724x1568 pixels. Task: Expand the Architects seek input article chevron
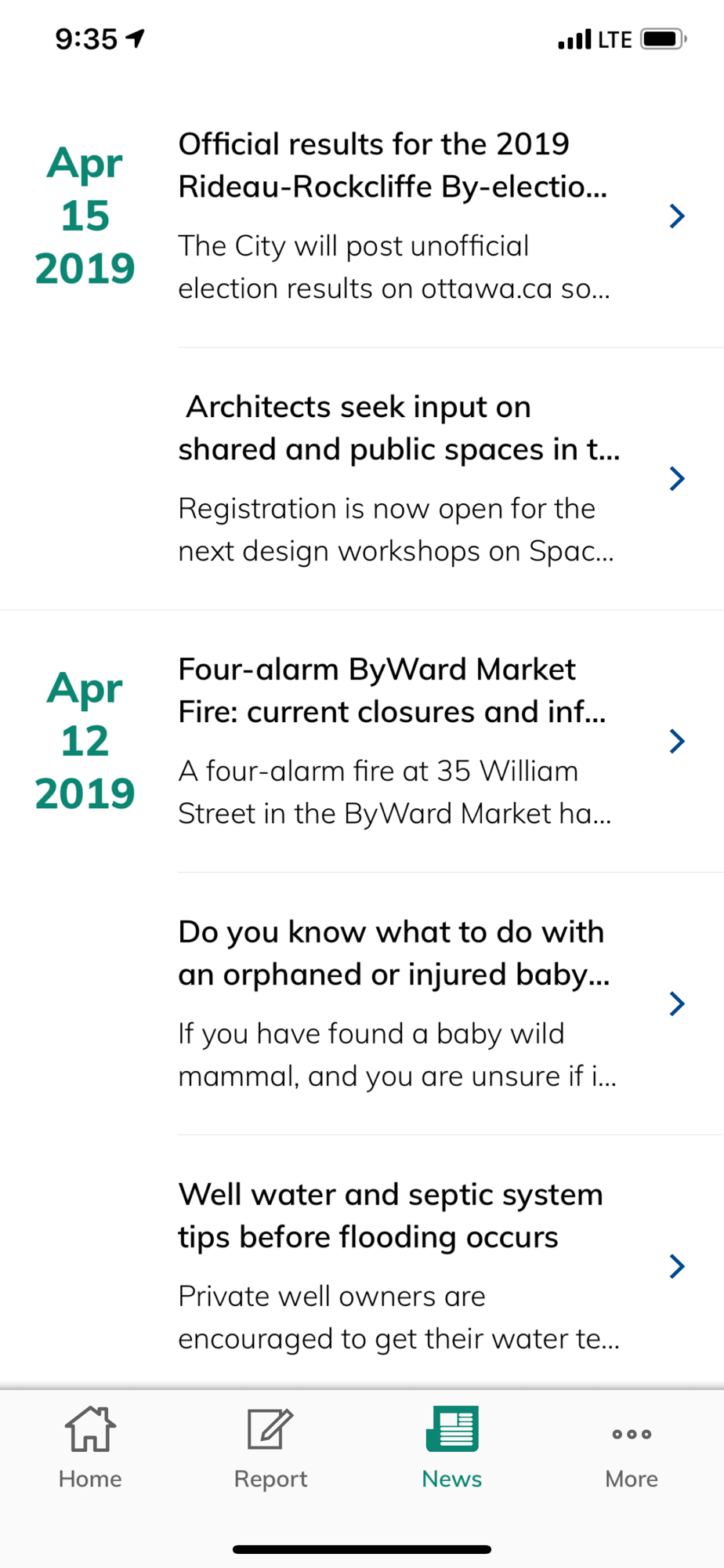(677, 478)
